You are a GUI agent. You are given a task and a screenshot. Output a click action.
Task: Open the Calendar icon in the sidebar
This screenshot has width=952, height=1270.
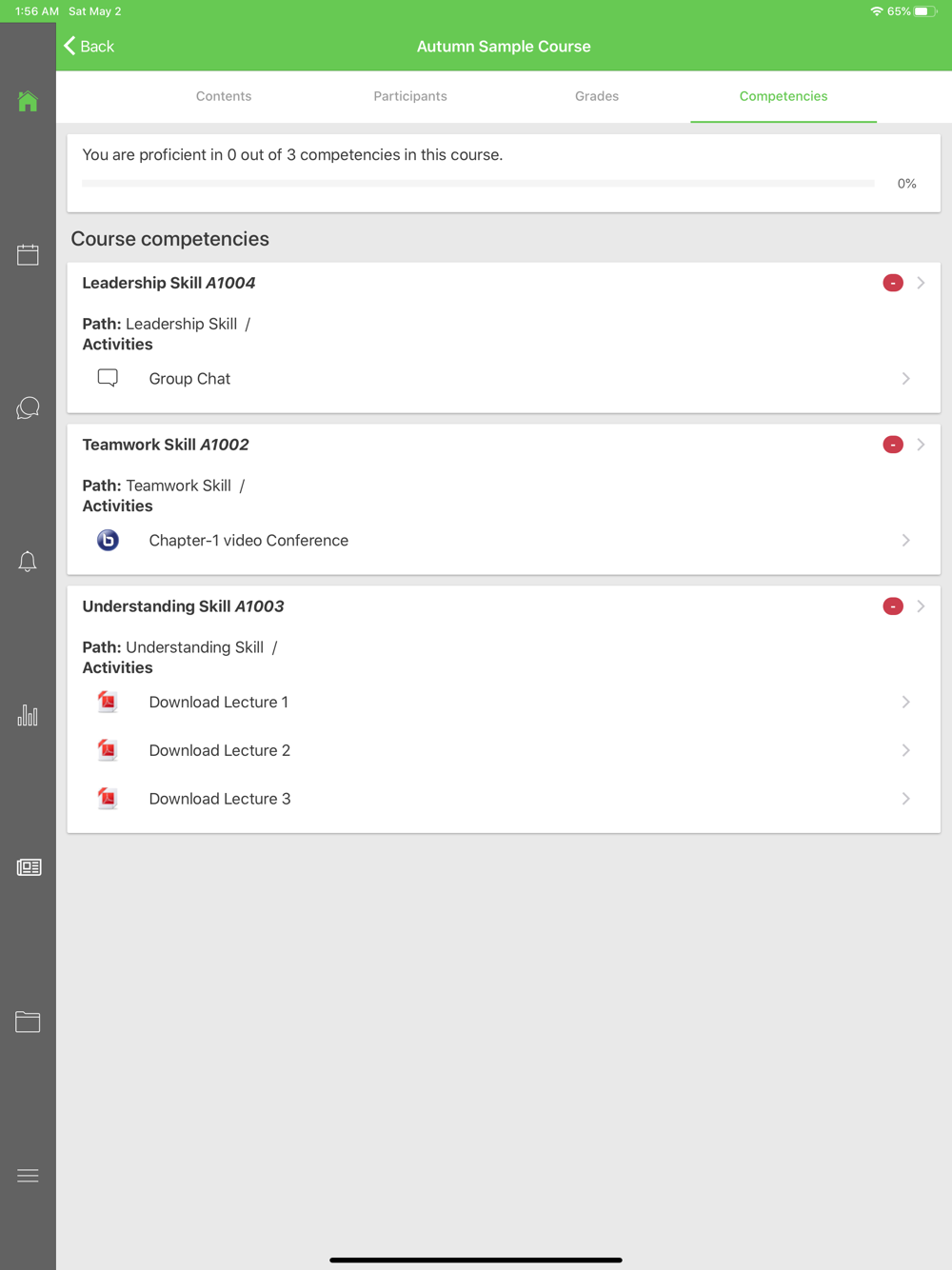[28, 255]
